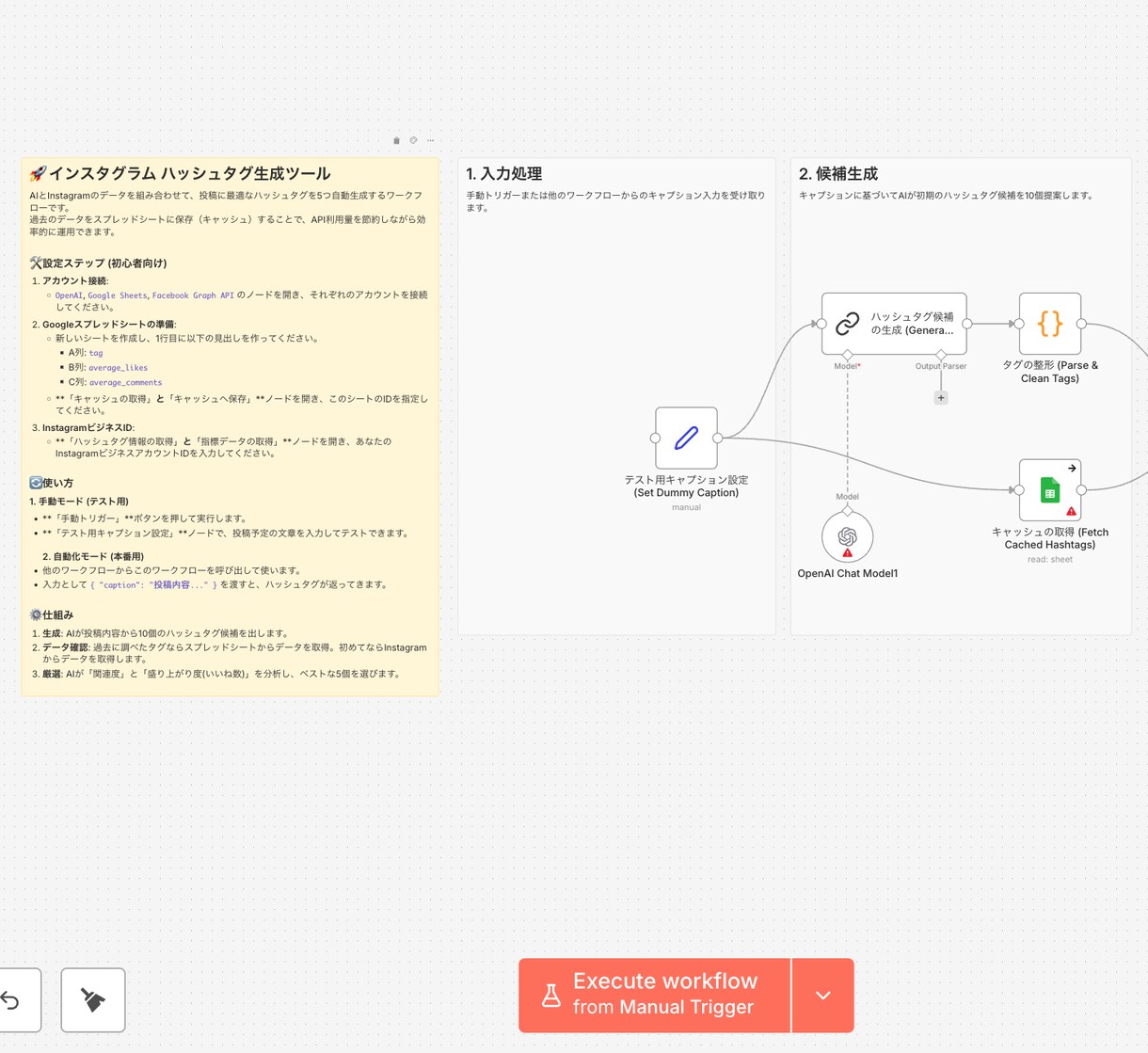Image resolution: width=1148 pixels, height=1053 pixels.
Task: Click the average_comments column name
Action: [125, 383]
